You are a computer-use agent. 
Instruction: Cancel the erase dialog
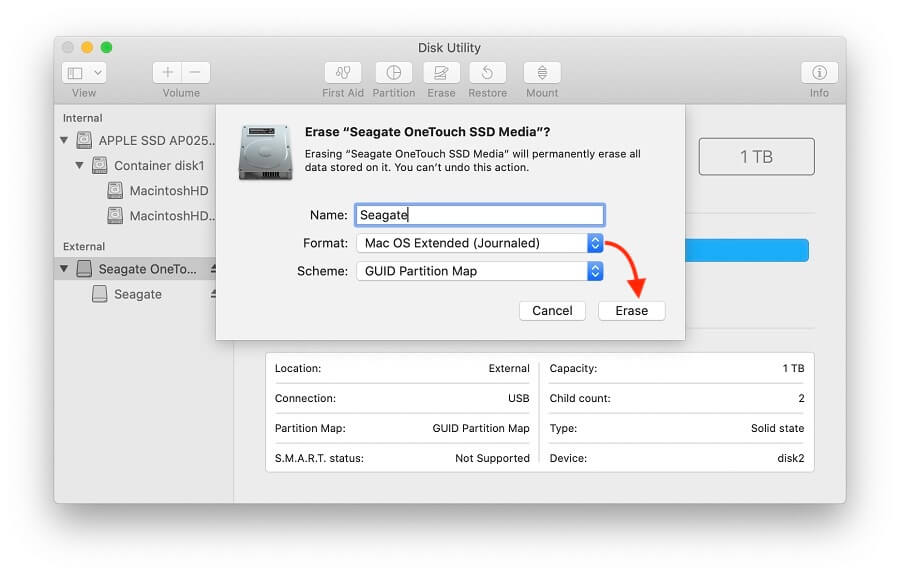[x=552, y=310]
